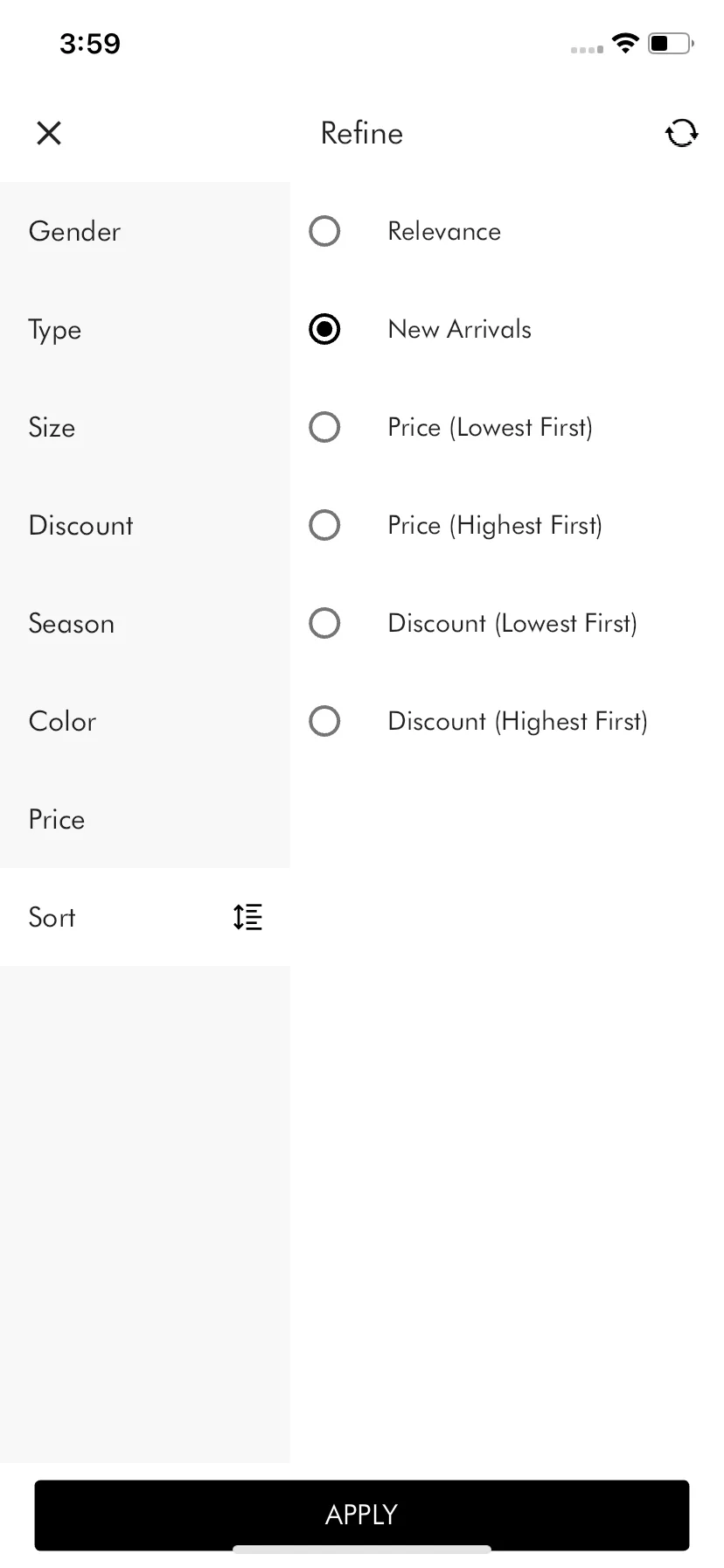Choose Price (Highest First) sorting
Image resolution: width=724 pixels, height=1568 pixels.
click(324, 525)
